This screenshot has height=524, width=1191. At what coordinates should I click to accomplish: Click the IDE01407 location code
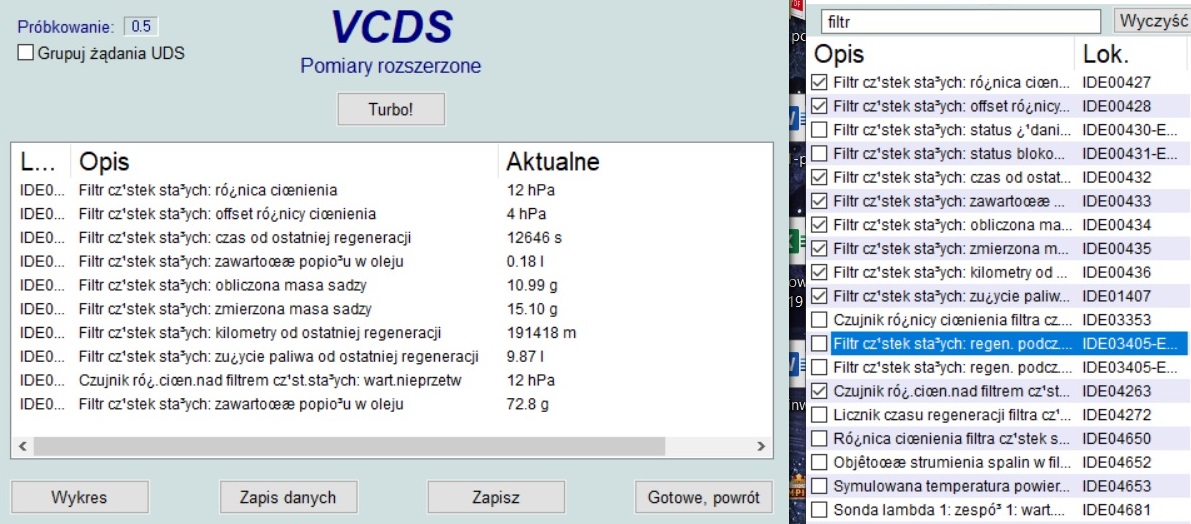click(1117, 295)
